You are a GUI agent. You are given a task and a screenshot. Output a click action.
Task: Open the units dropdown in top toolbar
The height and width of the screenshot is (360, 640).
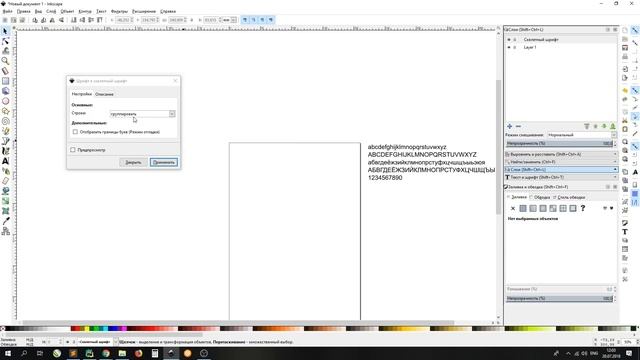click(229, 20)
